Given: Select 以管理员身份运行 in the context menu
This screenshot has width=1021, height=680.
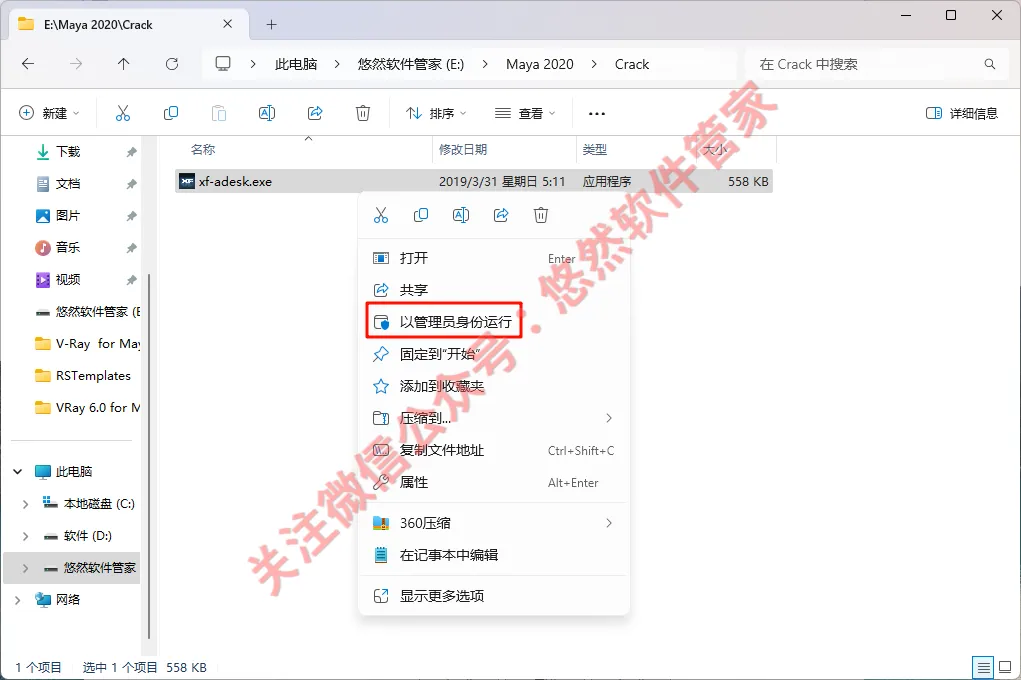Looking at the screenshot, I should point(494,322).
